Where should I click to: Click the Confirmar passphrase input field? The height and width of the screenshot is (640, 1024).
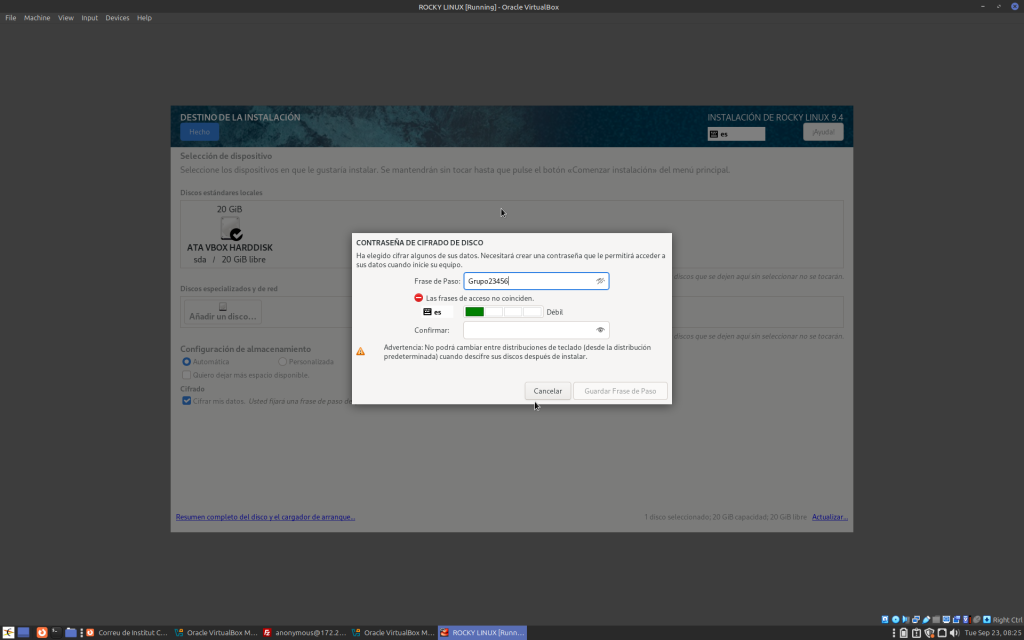pos(528,330)
